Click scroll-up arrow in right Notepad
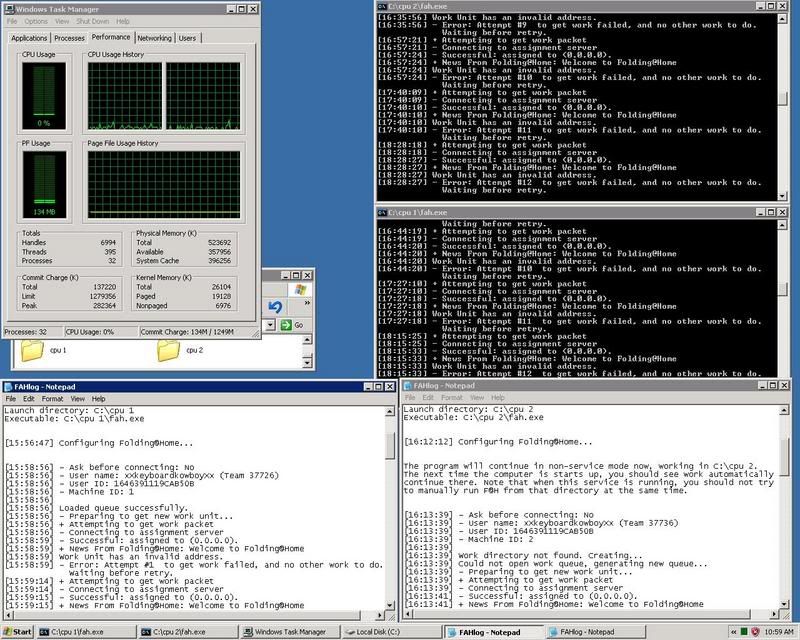The width and height of the screenshot is (800, 640). click(784, 410)
